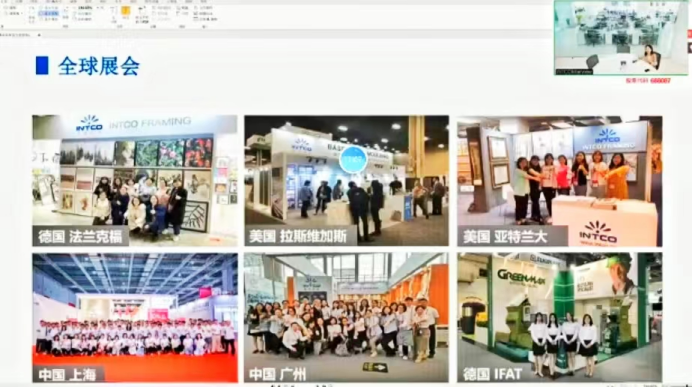
Task: Click the presenter webcam video window
Action: click(x=621, y=38)
